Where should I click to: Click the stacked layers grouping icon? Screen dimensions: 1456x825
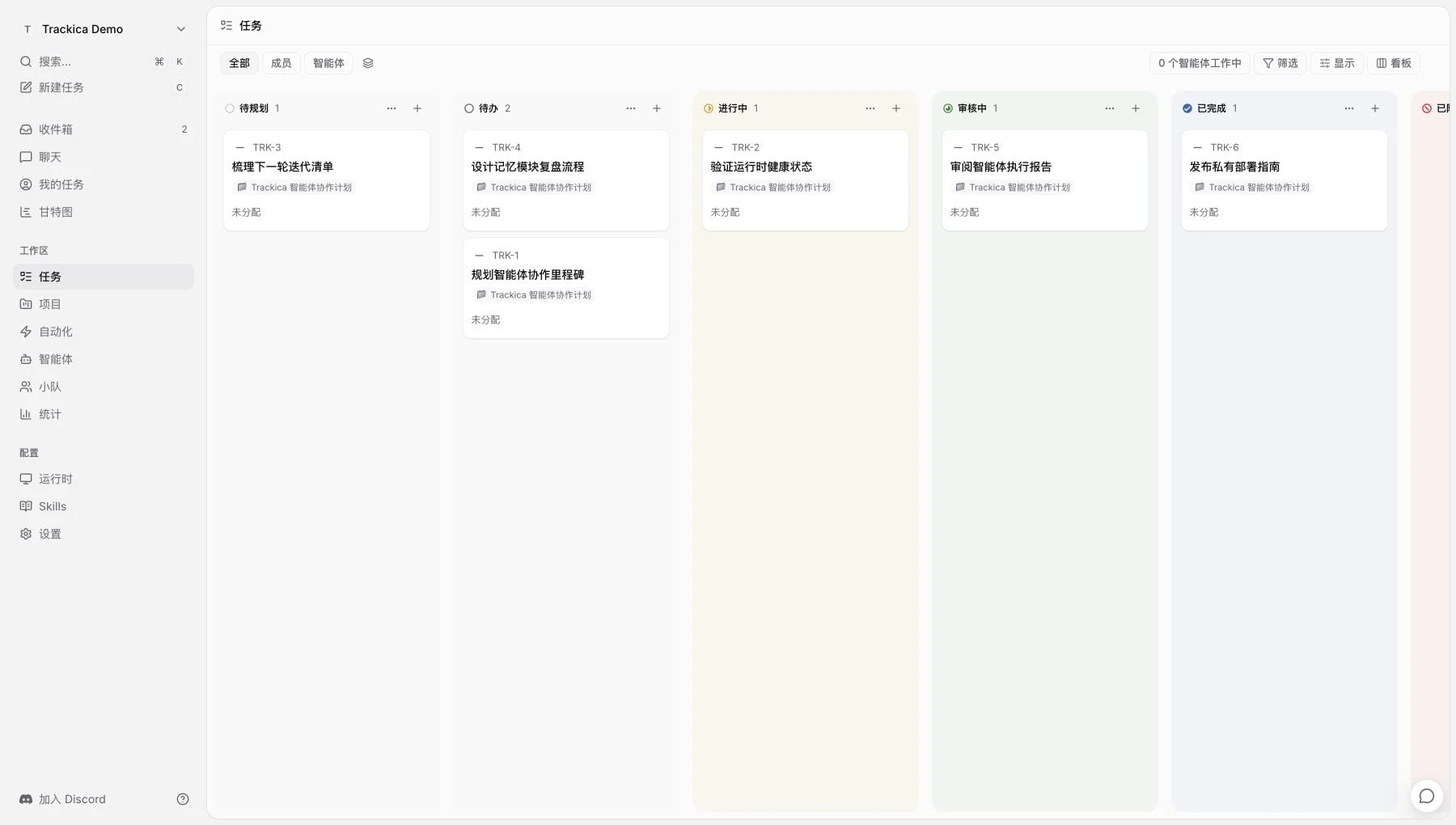point(368,63)
